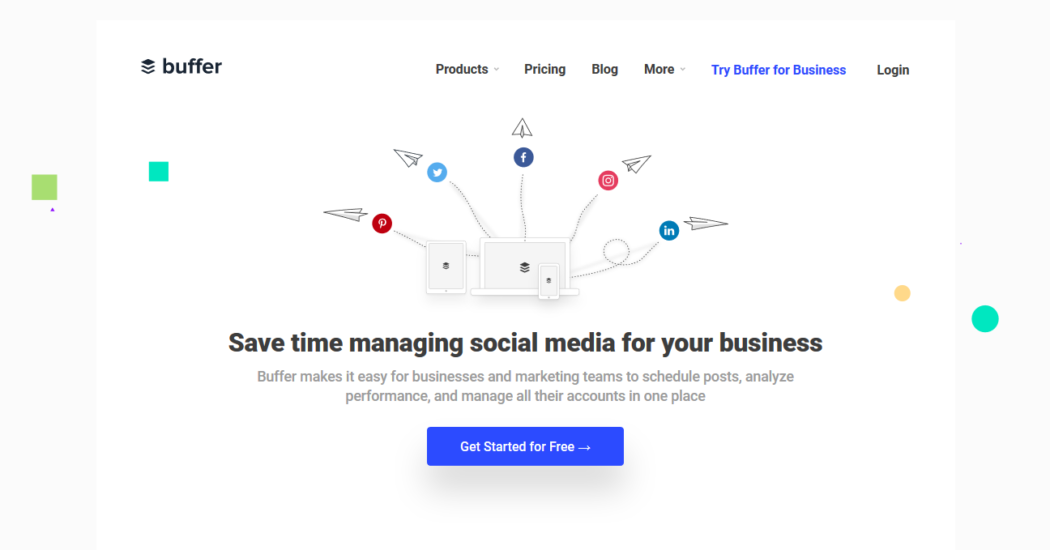Click the Facebook icon in the illustration
This screenshot has height=550, width=1050.
coord(524,157)
